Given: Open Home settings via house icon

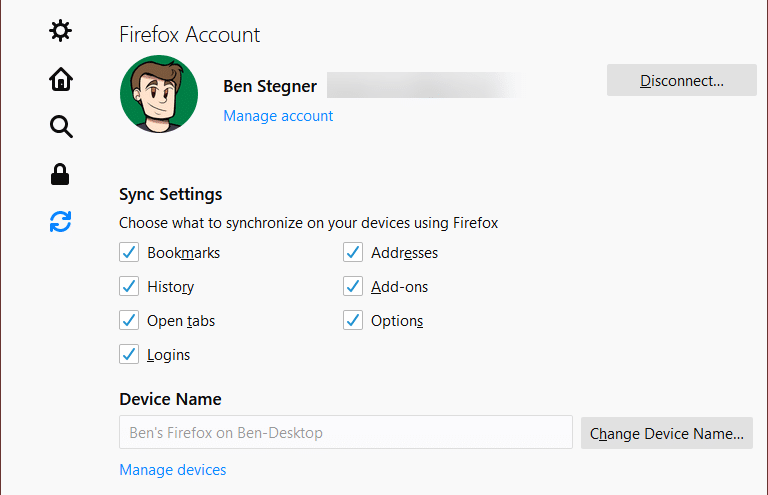Looking at the screenshot, I should [61, 79].
